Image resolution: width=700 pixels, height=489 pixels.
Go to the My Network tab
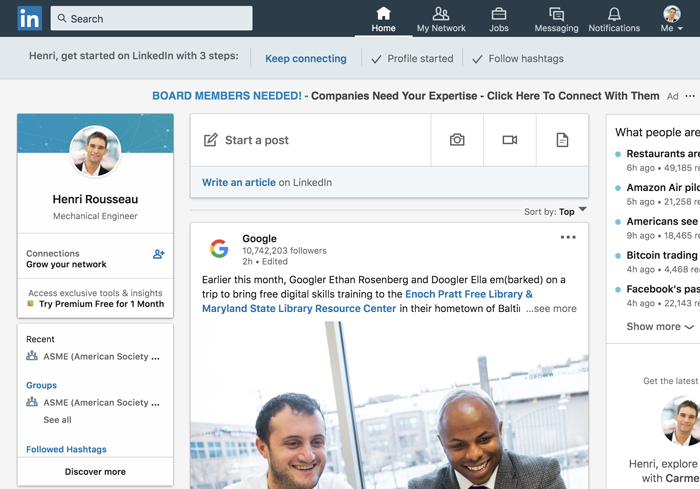click(441, 18)
